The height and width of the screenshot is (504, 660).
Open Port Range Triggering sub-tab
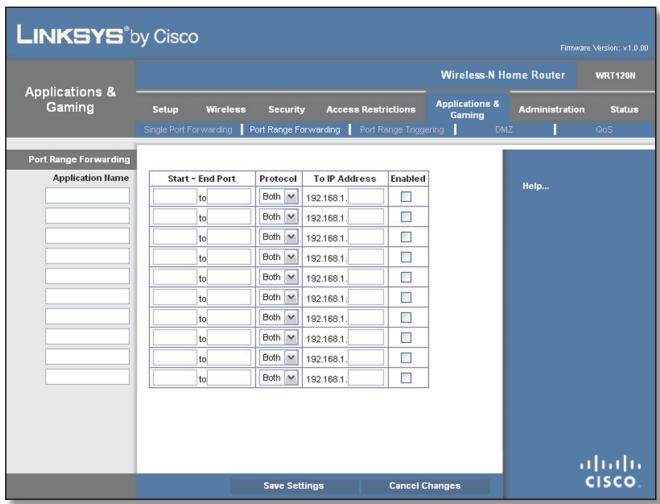402,130
